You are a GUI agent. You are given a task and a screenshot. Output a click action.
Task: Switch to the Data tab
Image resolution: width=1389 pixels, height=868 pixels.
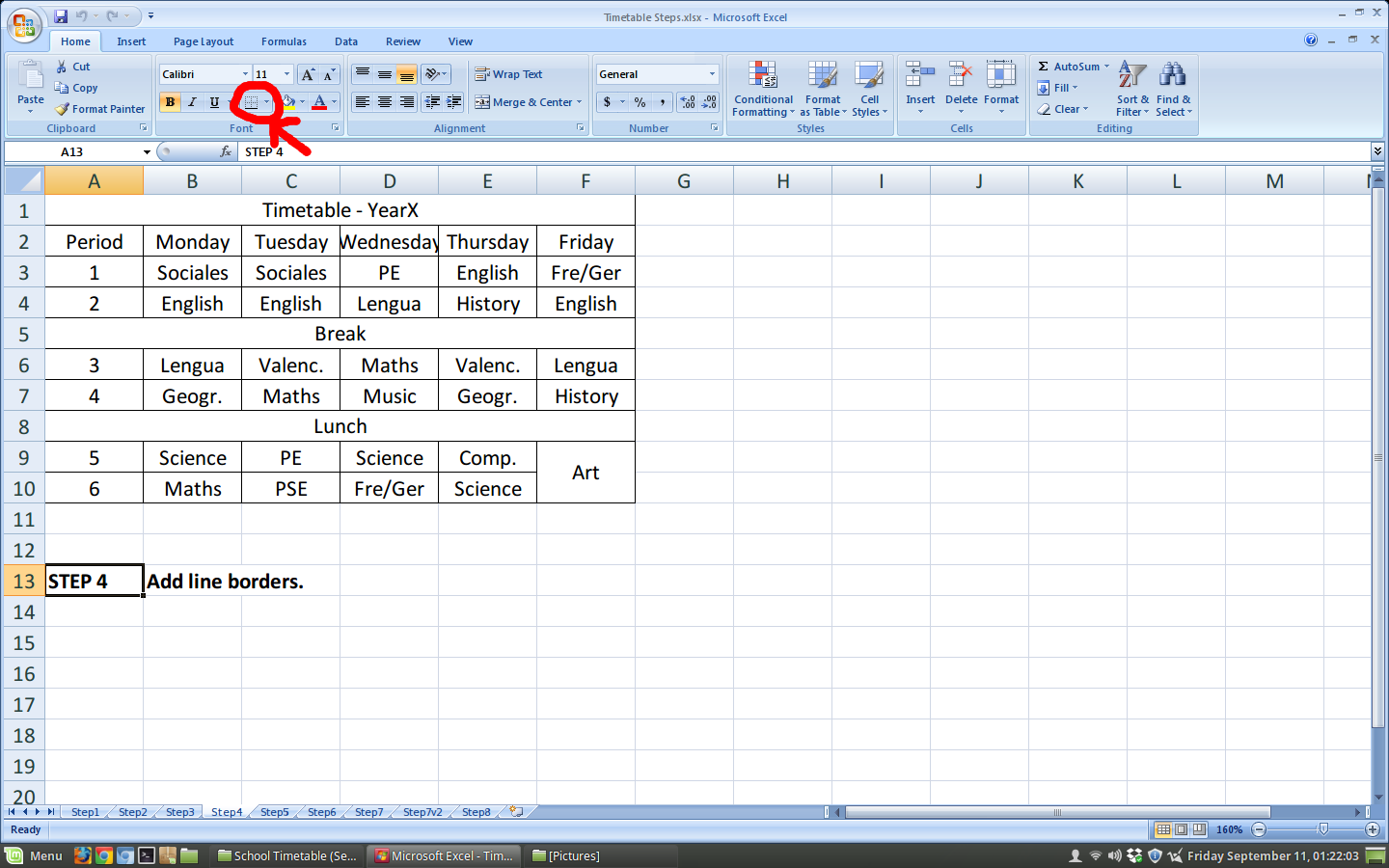point(346,41)
